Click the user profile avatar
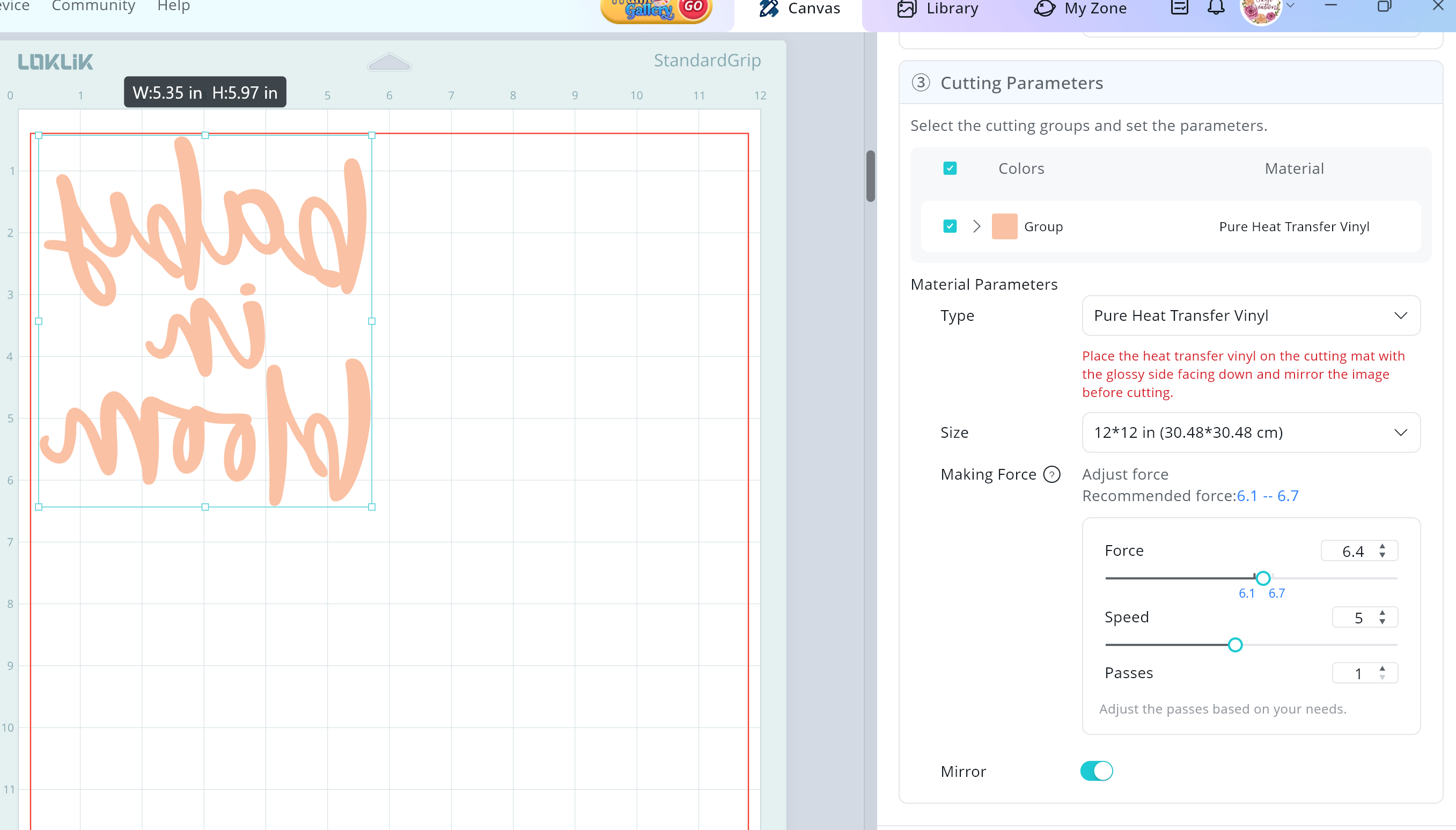Viewport: 1456px width, 830px height. pyautogui.click(x=1261, y=10)
